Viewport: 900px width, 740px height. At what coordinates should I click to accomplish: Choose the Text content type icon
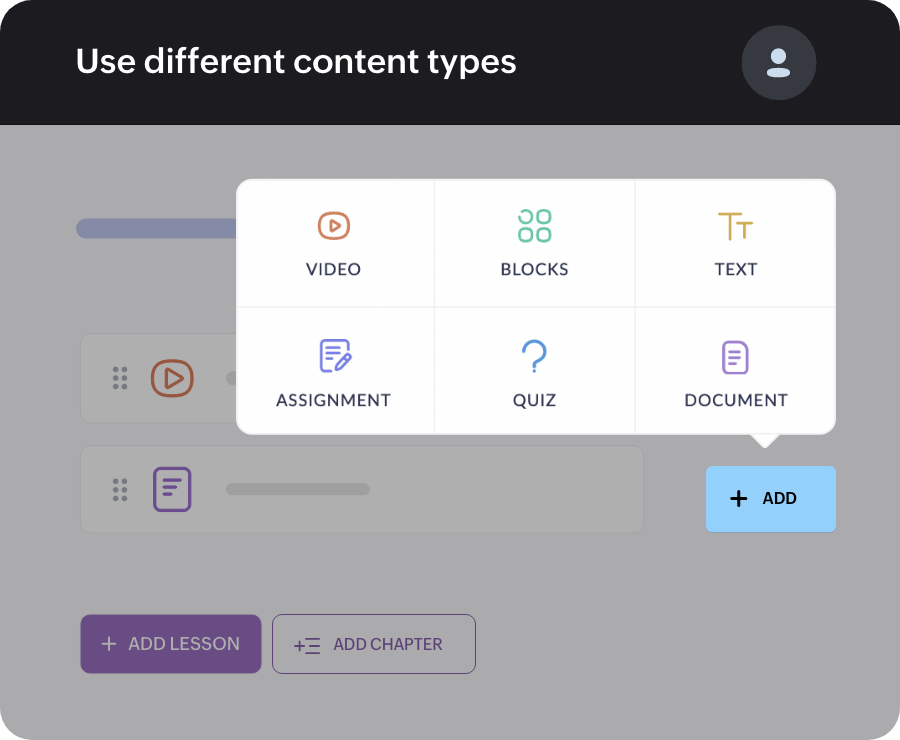[x=735, y=226]
